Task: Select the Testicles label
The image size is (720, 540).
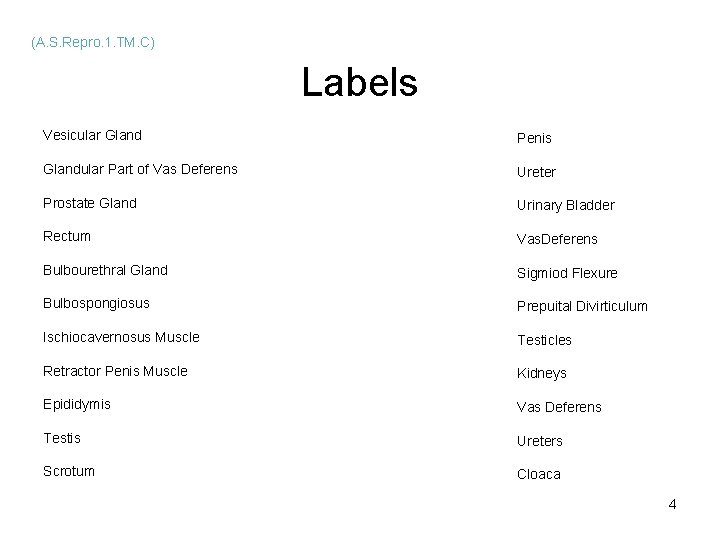Action: click(x=545, y=340)
